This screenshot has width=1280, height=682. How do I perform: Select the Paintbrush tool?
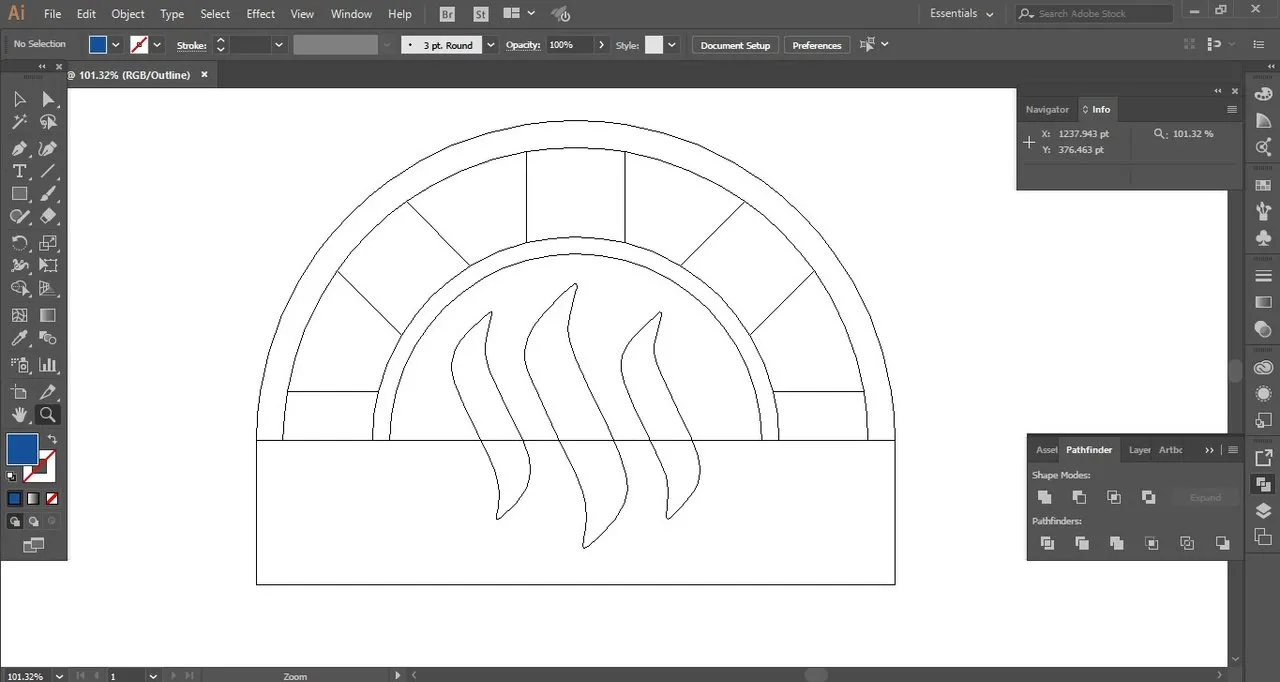click(x=48, y=194)
